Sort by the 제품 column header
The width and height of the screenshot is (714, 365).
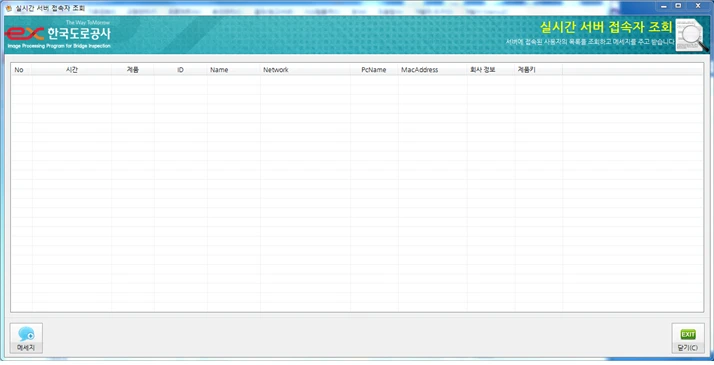point(133,70)
